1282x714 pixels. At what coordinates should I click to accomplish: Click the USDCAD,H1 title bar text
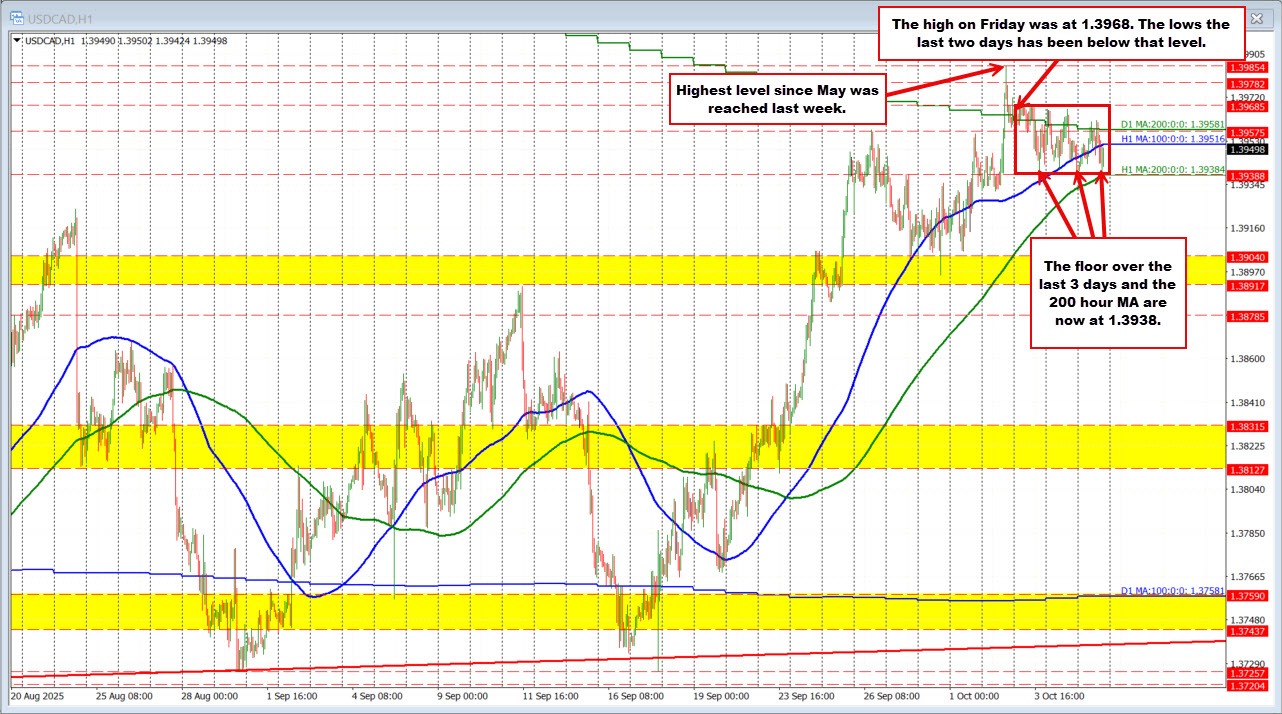point(63,16)
